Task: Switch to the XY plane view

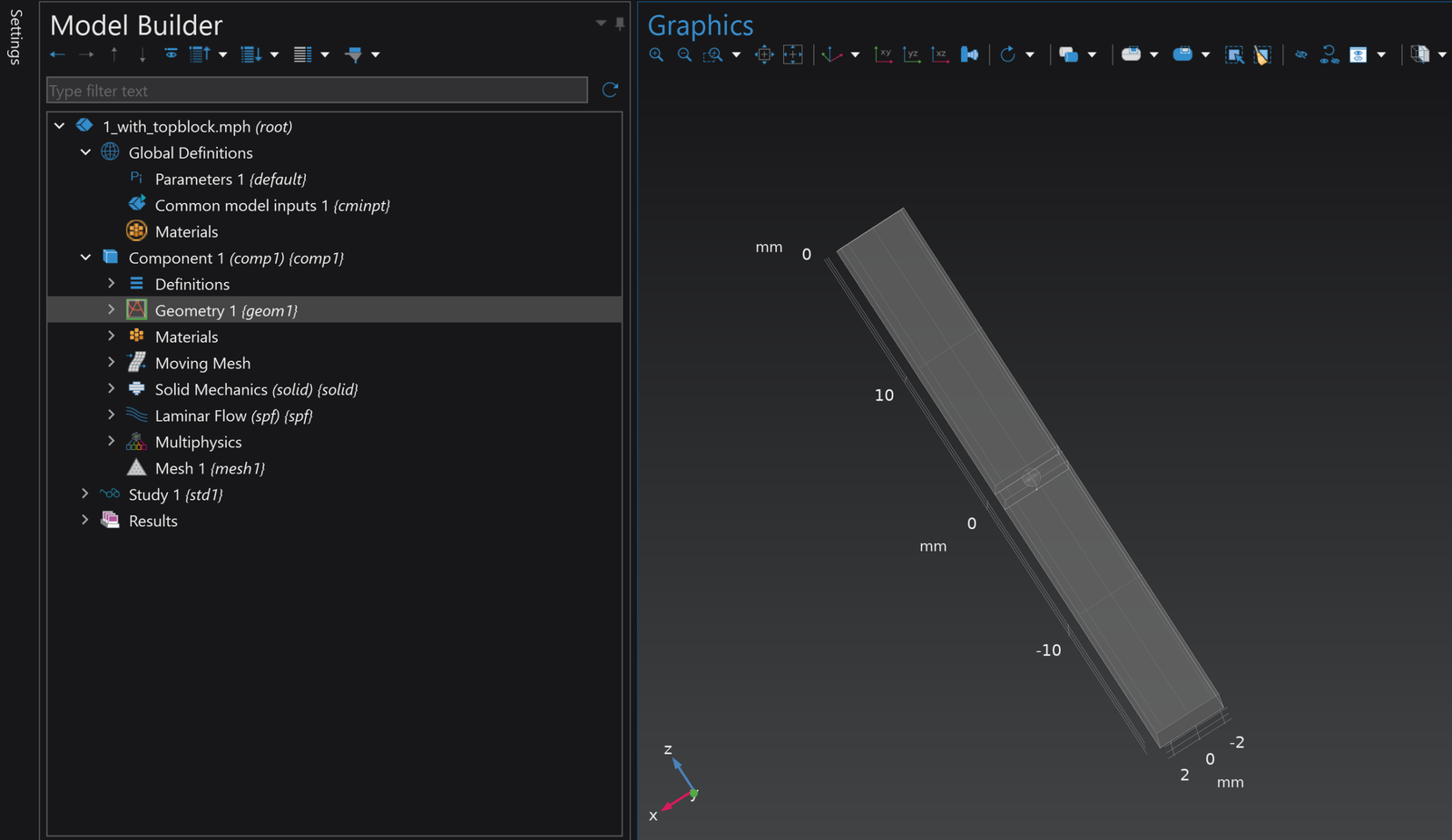Action: (x=882, y=54)
